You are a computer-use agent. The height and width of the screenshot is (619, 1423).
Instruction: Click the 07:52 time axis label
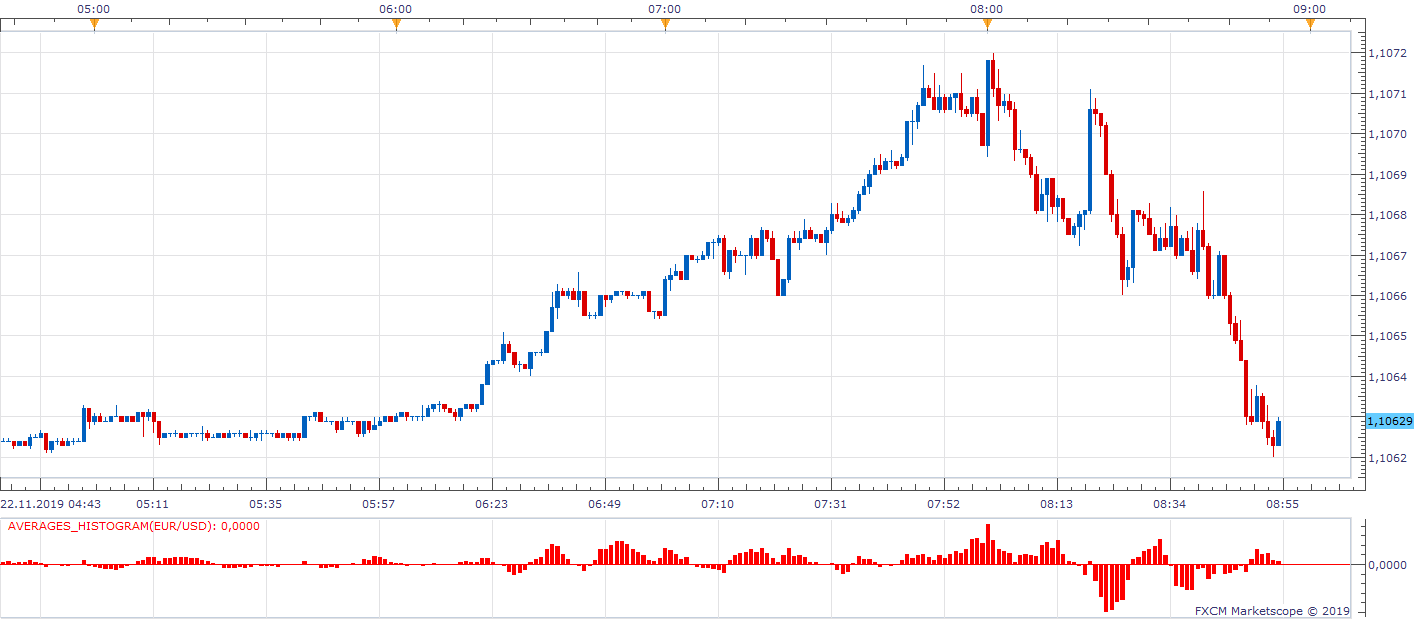[944, 504]
